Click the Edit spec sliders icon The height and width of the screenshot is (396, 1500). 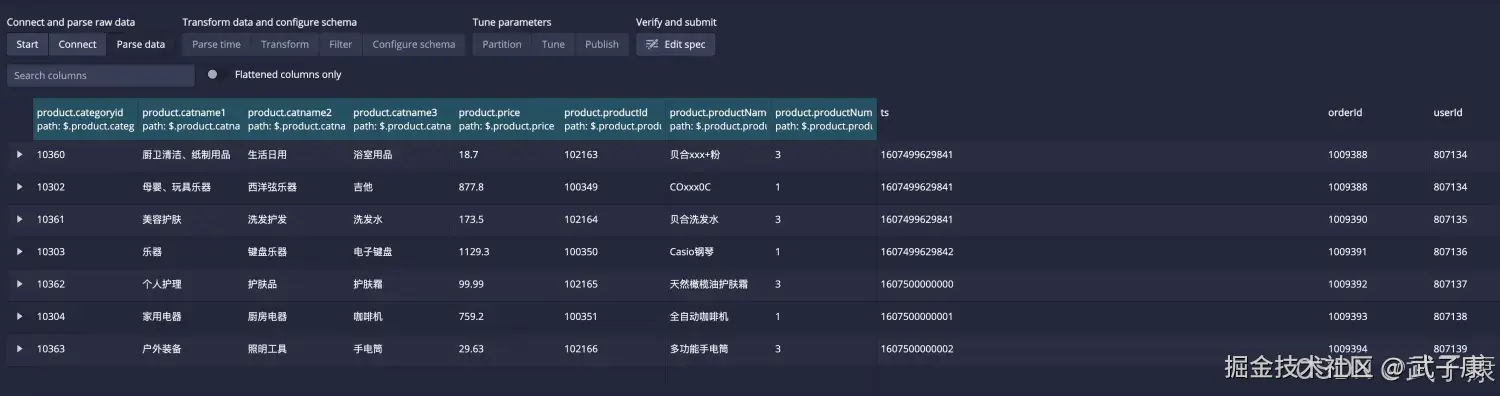click(652, 44)
